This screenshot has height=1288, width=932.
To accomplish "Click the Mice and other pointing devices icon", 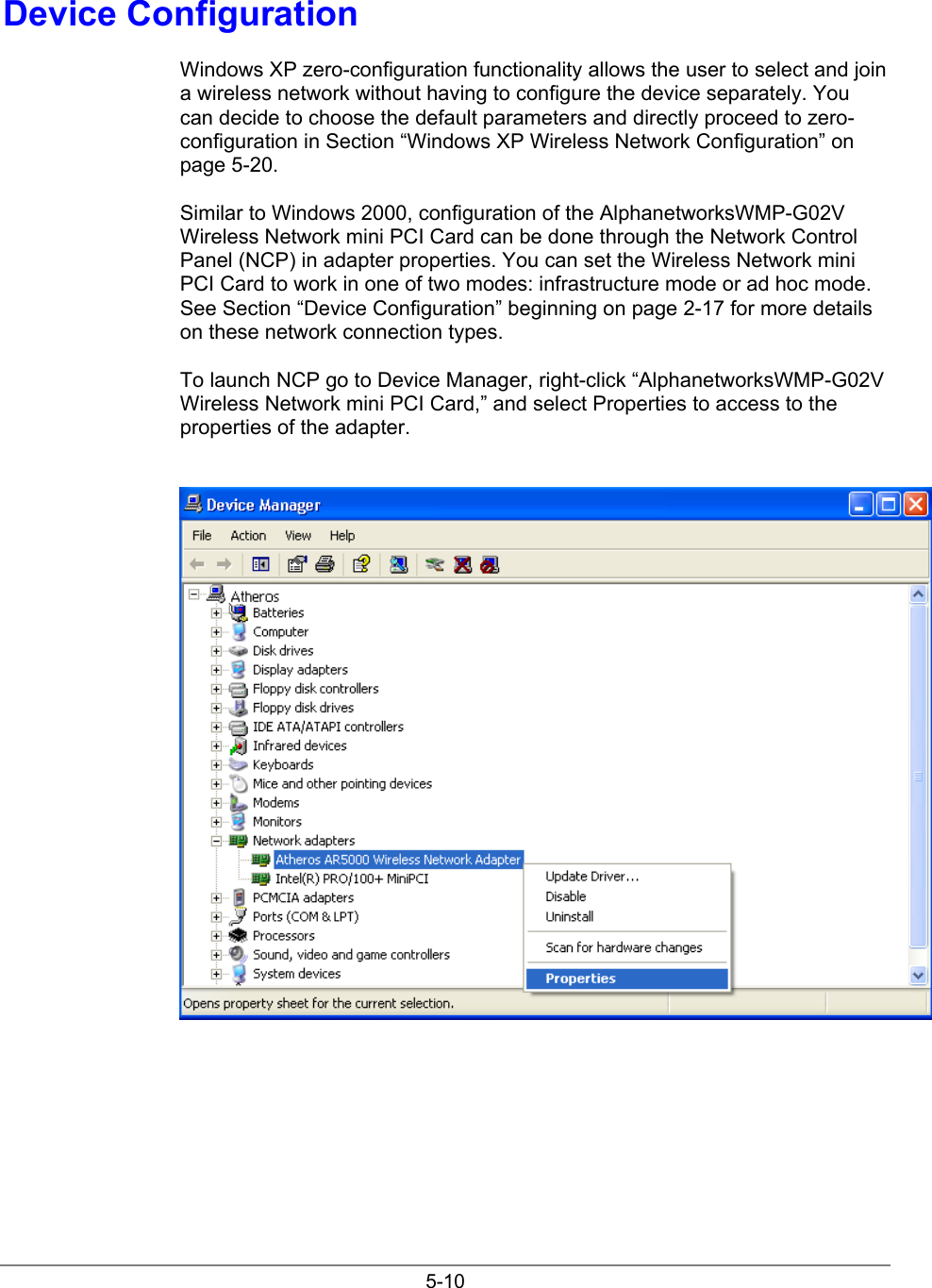I will 239,783.
